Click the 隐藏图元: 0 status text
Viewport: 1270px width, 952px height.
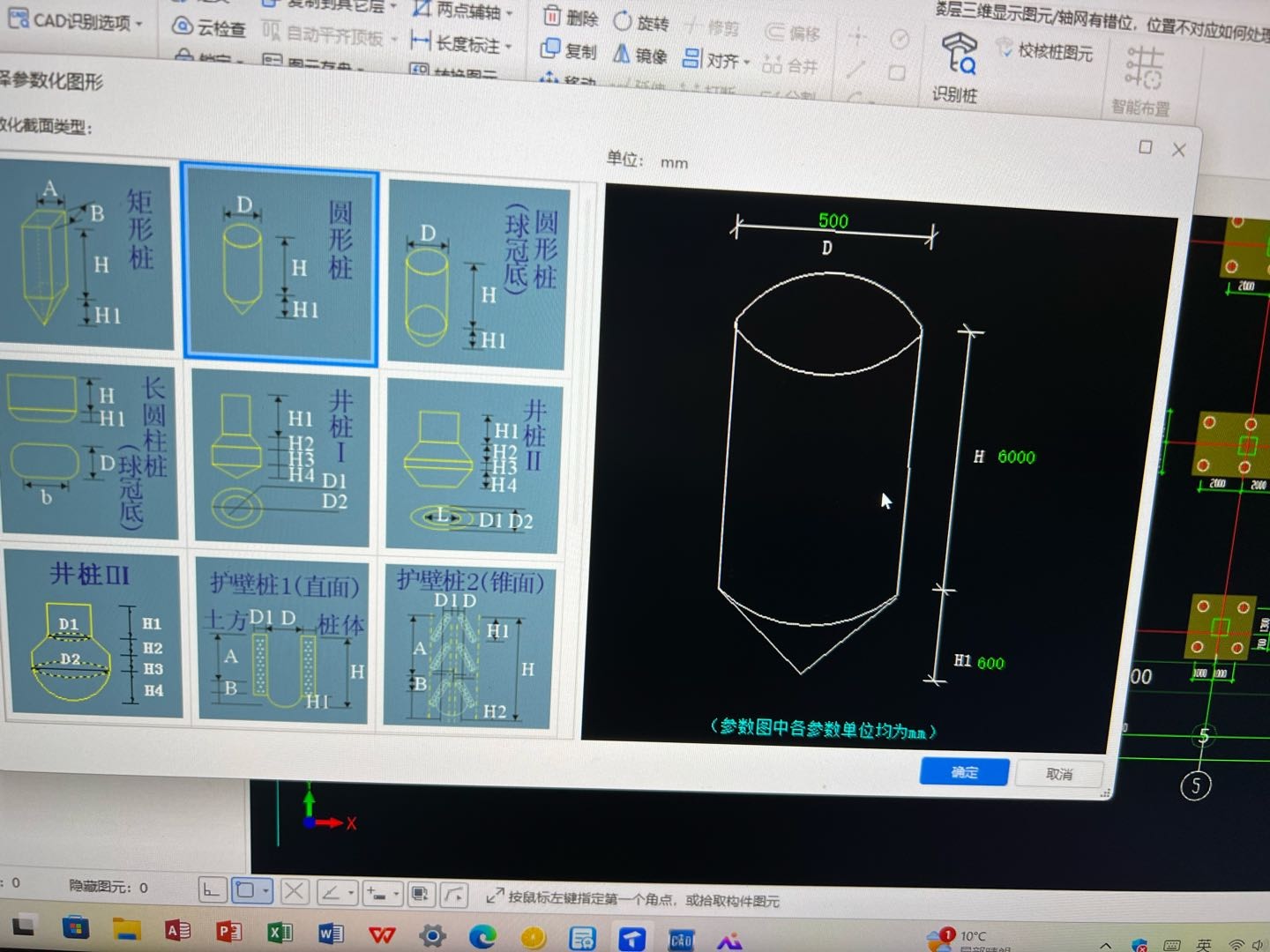pyautogui.click(x=108, y=887)
